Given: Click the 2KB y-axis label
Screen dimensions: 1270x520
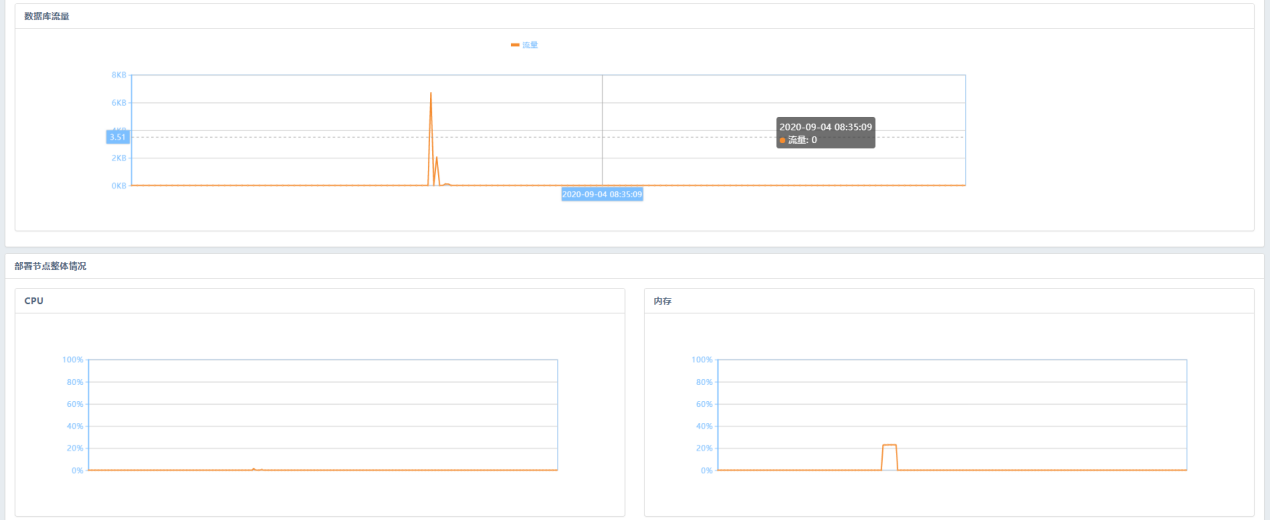Looking at the screenshot, I should pyautogui.click(x=119, y=158).
